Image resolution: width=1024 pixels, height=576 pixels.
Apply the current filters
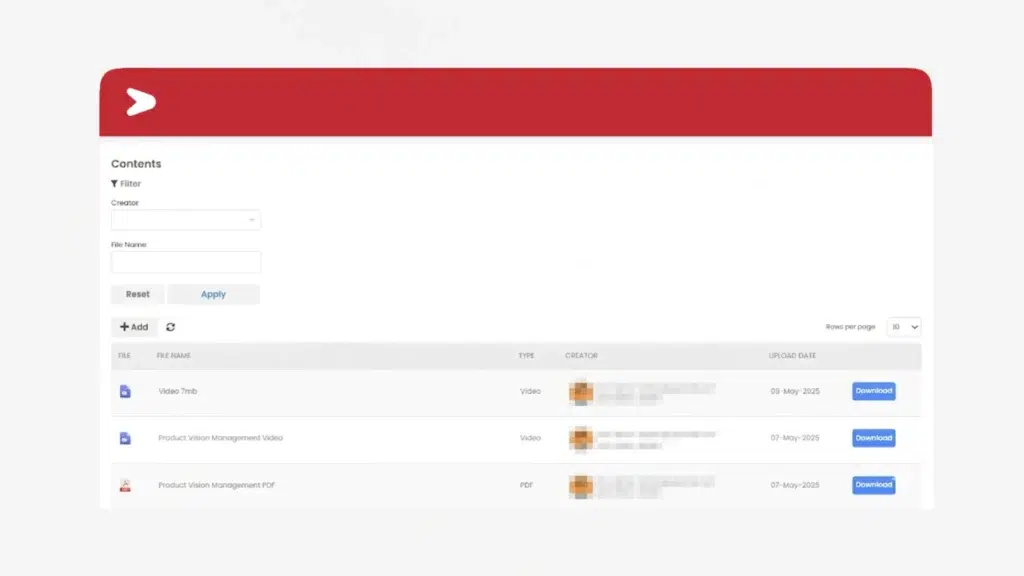pyautogui.click(x=213, y=294)
